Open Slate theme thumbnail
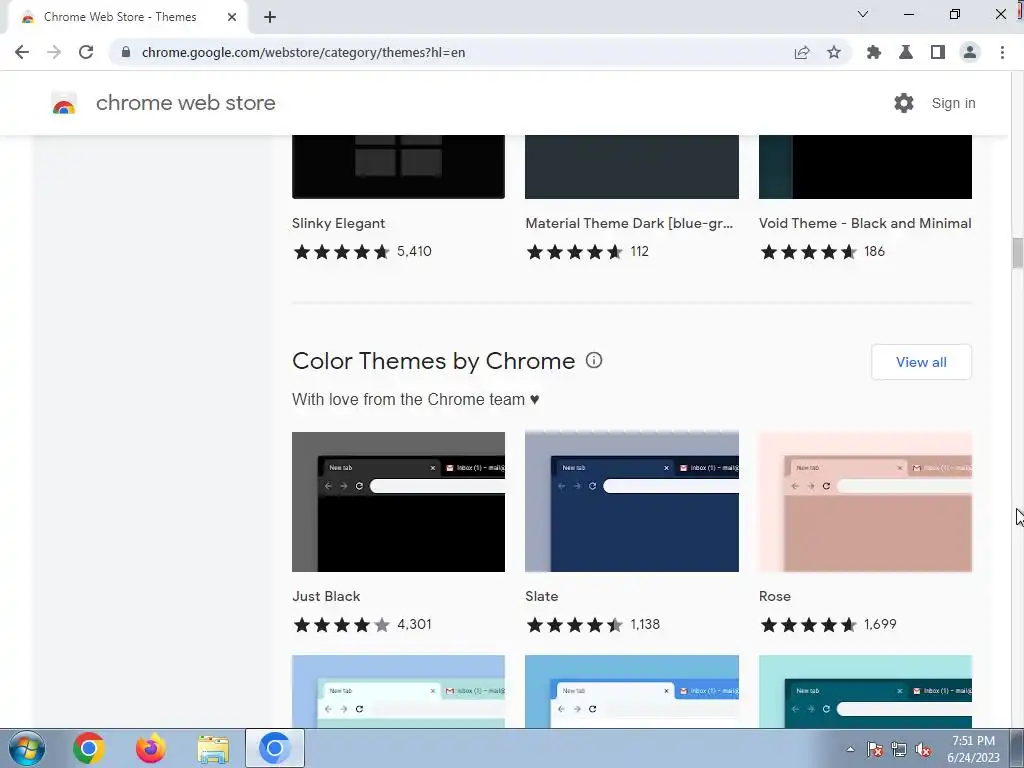 pos(632,502)
